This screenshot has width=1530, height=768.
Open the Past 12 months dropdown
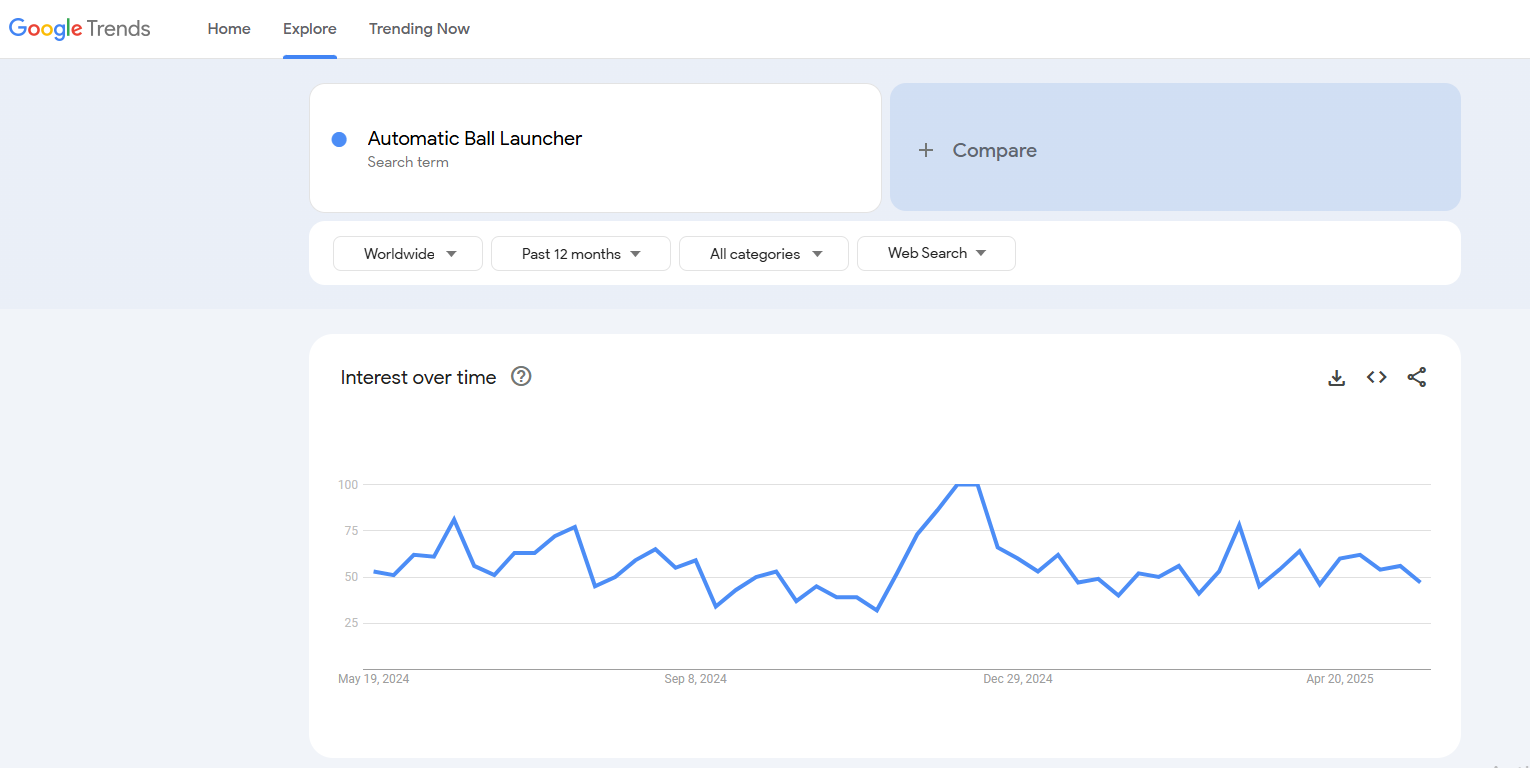pyautogui.click(x=581, y=254)
